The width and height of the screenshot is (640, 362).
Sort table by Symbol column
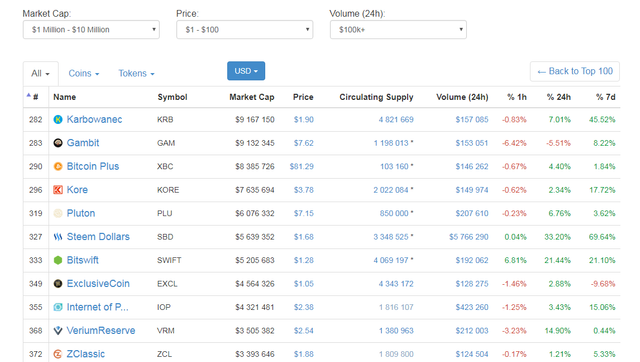(x=172, y=97)
